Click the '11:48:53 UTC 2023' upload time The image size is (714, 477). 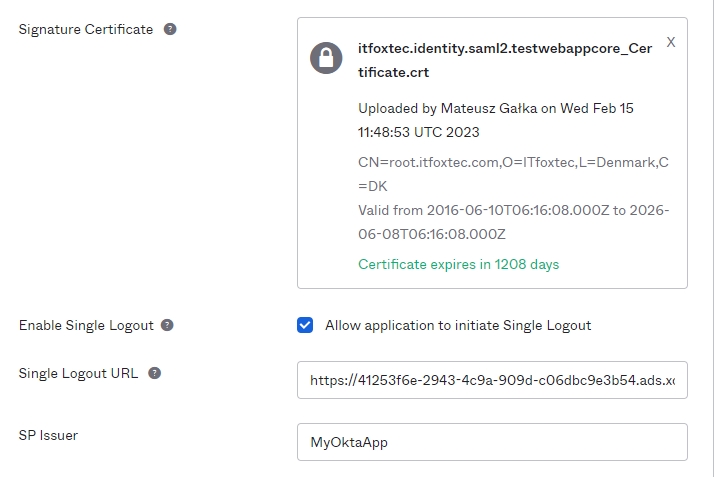(x=419, y=132)
